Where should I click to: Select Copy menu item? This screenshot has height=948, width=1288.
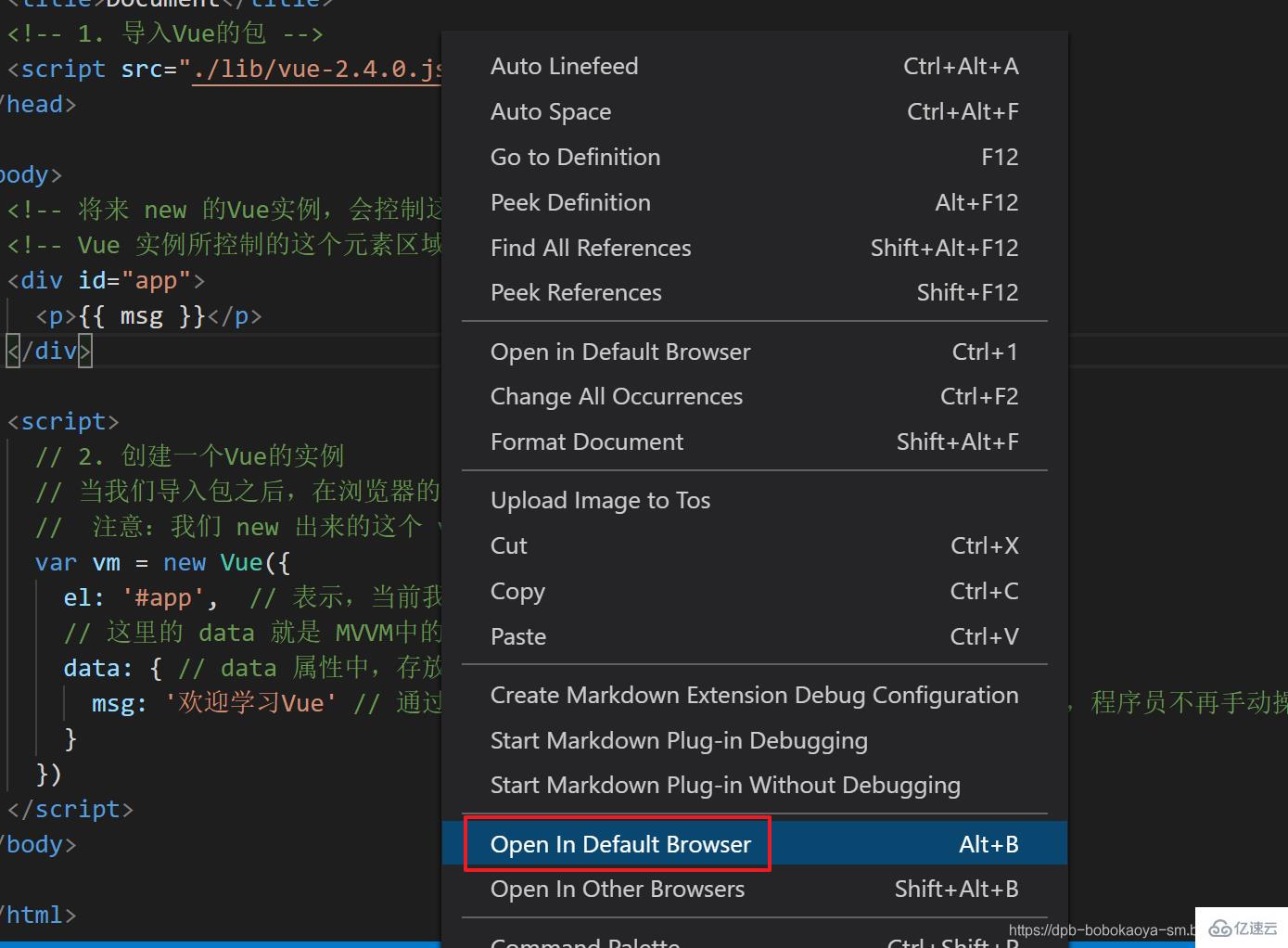(755, 591)
